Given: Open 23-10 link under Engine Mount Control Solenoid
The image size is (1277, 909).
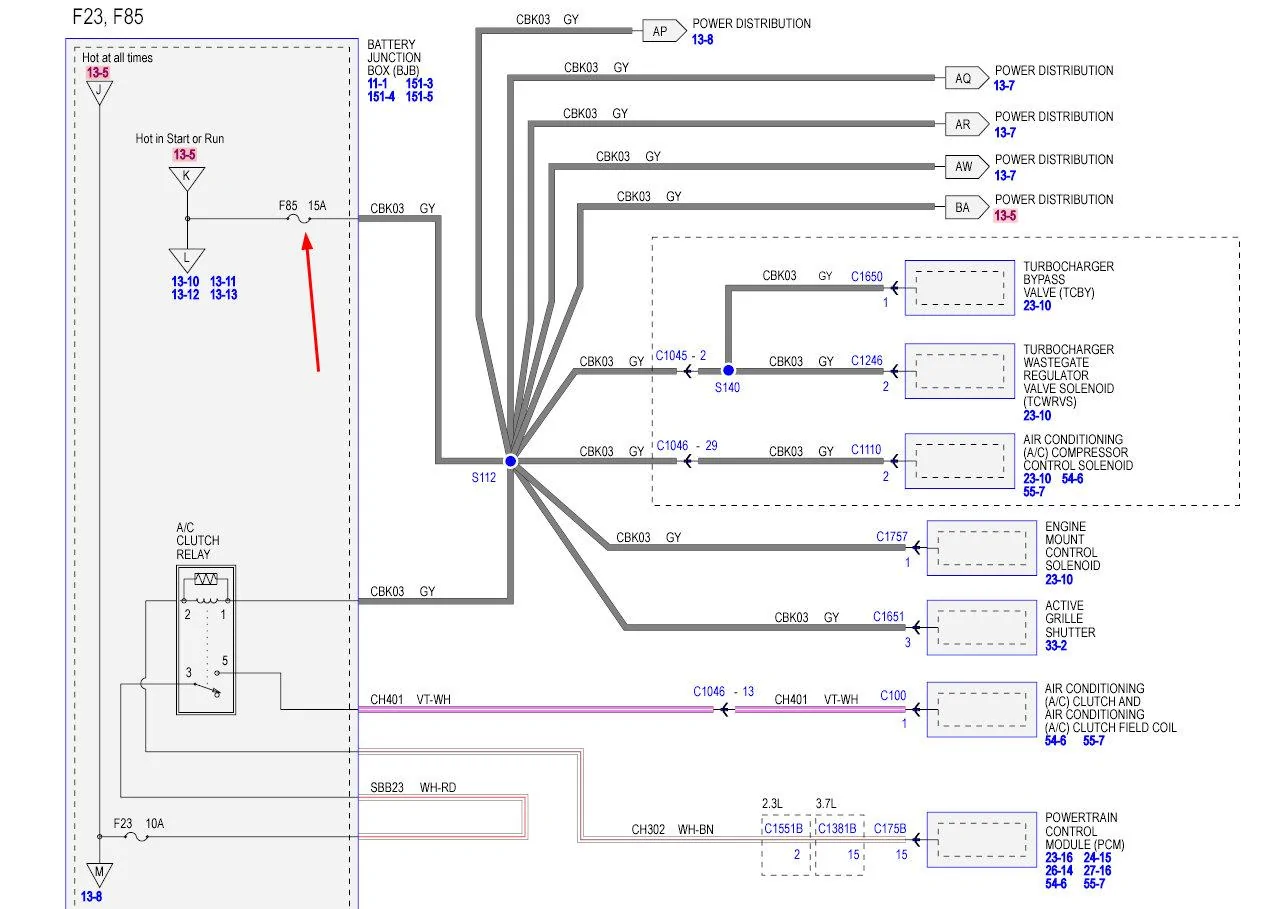Looking at the screenshot, I should pyautogui.click(x=1059, y=579).
